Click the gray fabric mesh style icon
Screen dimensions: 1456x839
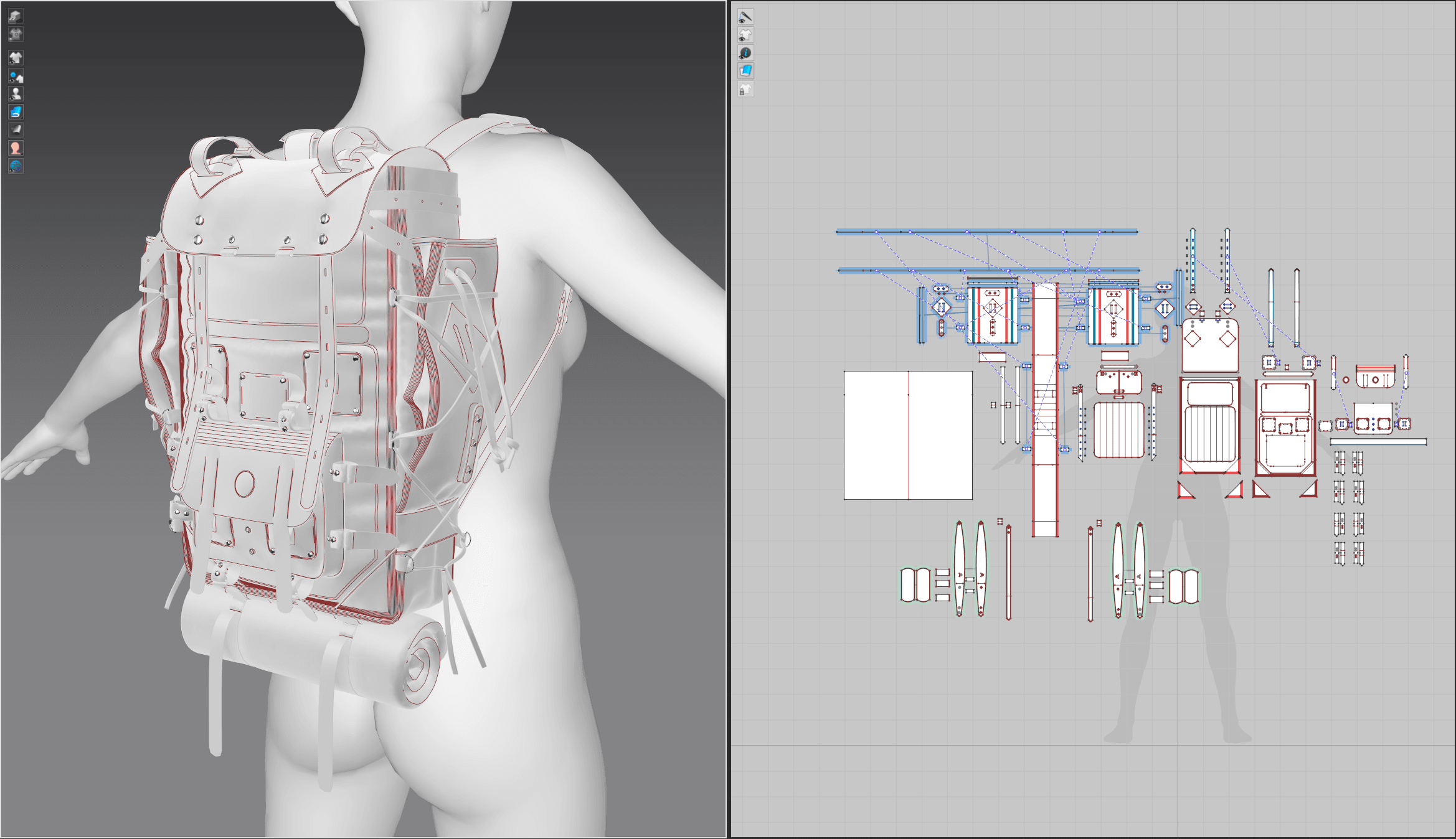pyautogui.click(x=16, y=129)
